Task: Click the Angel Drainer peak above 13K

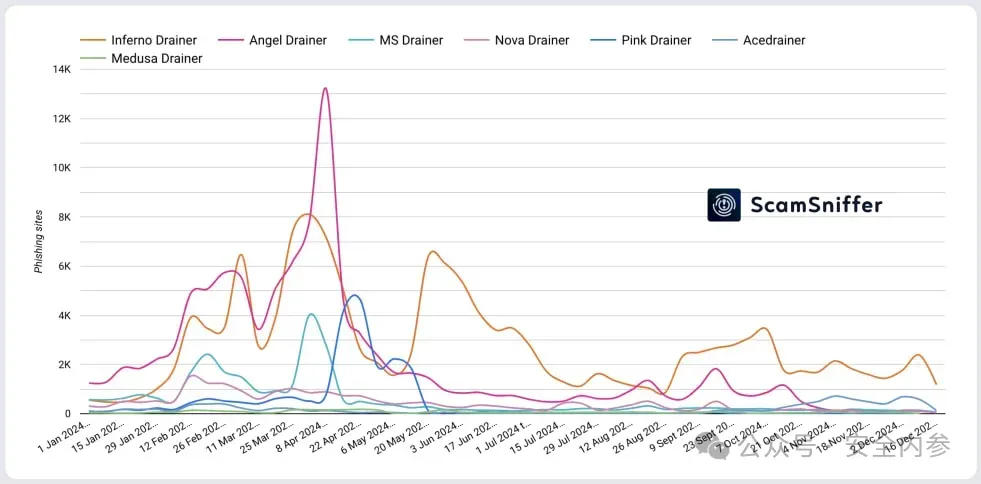Action: coord(325,89)
